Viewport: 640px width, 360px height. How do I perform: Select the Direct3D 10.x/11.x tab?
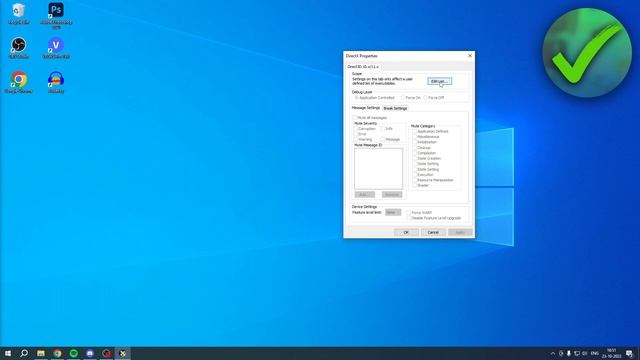(363, 67)
